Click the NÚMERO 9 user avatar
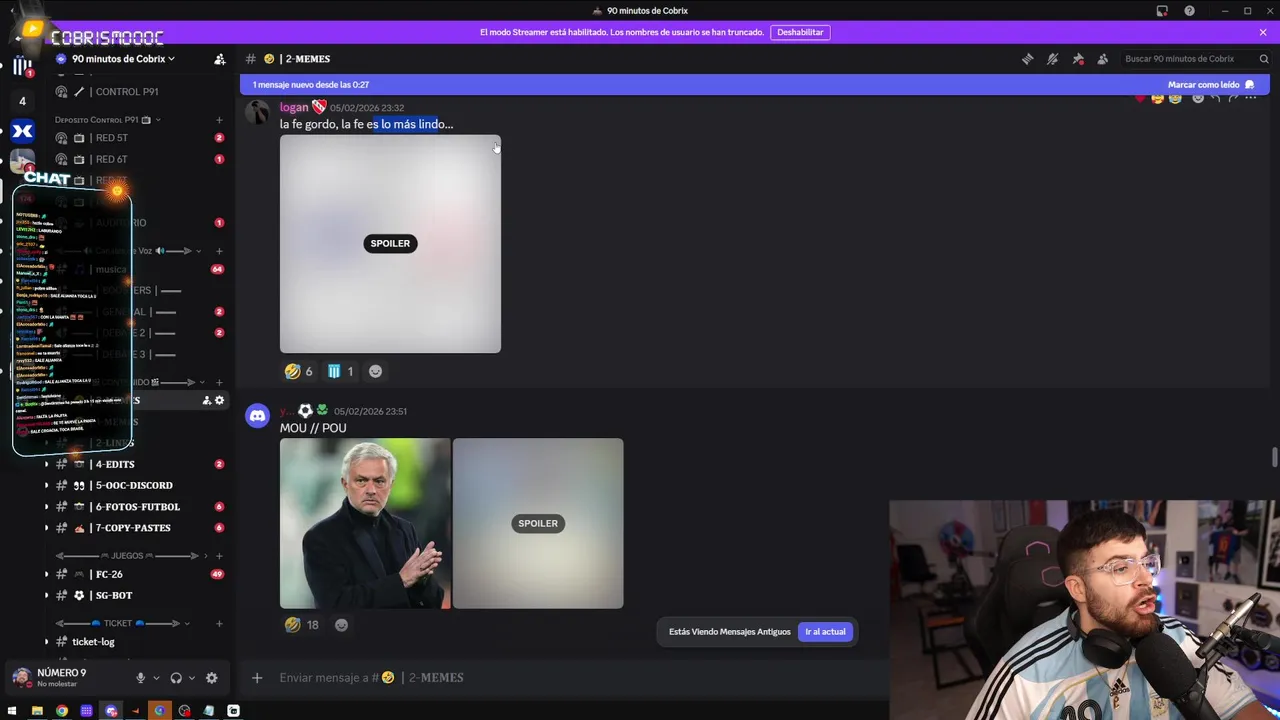 [x=21, y=678]
